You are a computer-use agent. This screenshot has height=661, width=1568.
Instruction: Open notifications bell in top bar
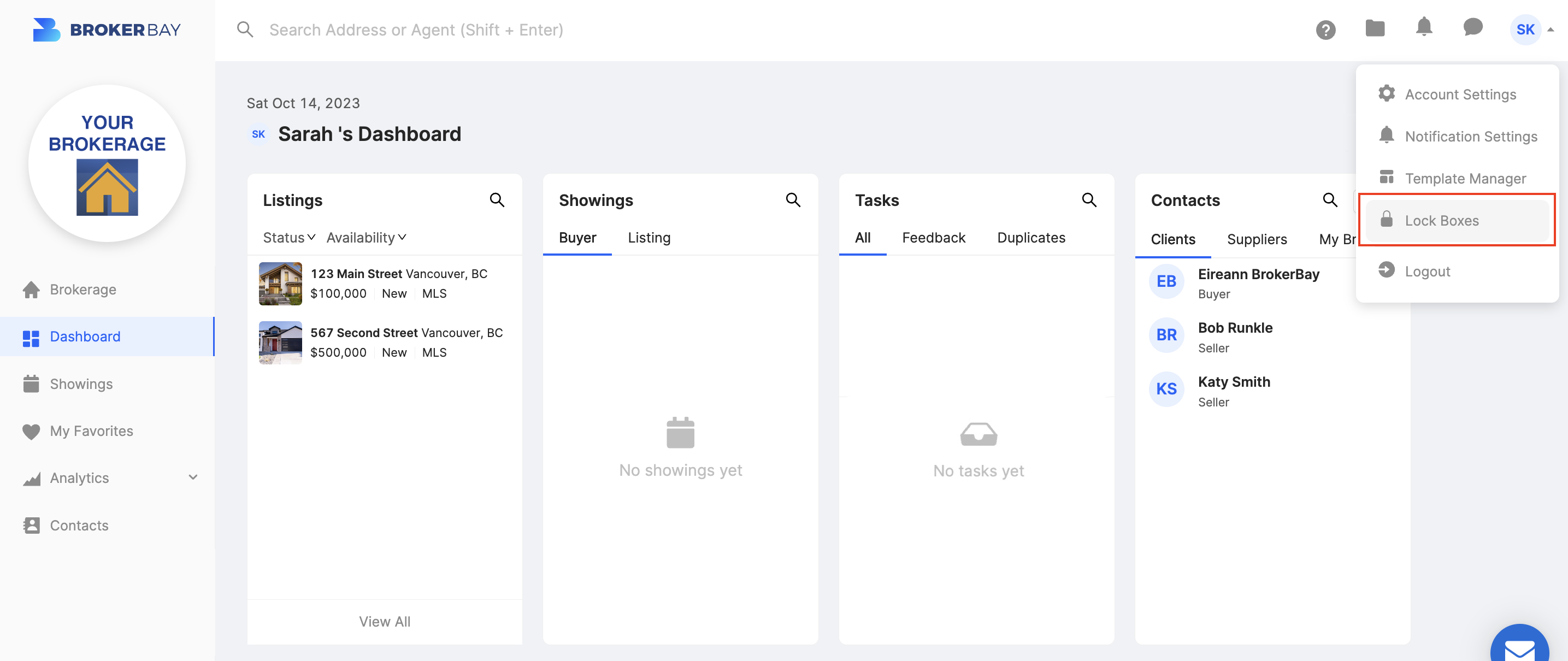[x=1424, y=27]
